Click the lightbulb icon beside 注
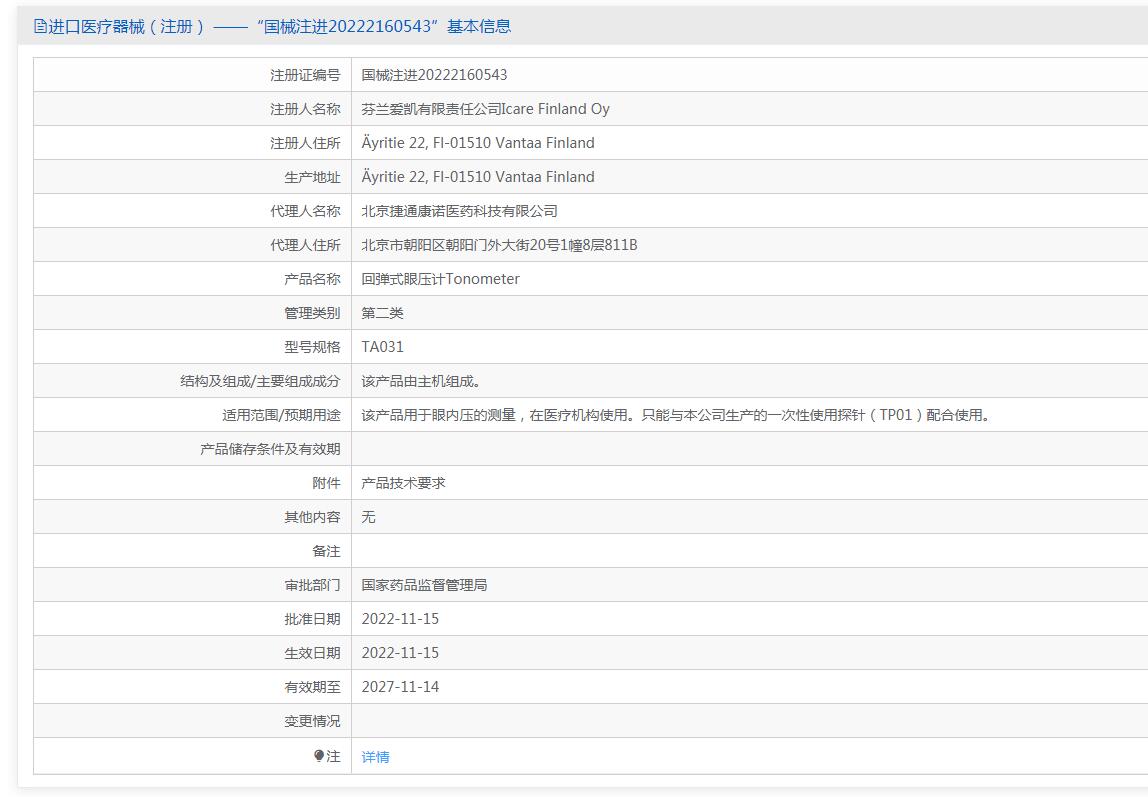This screenshot has height=797, width=1148. point(318,755)
